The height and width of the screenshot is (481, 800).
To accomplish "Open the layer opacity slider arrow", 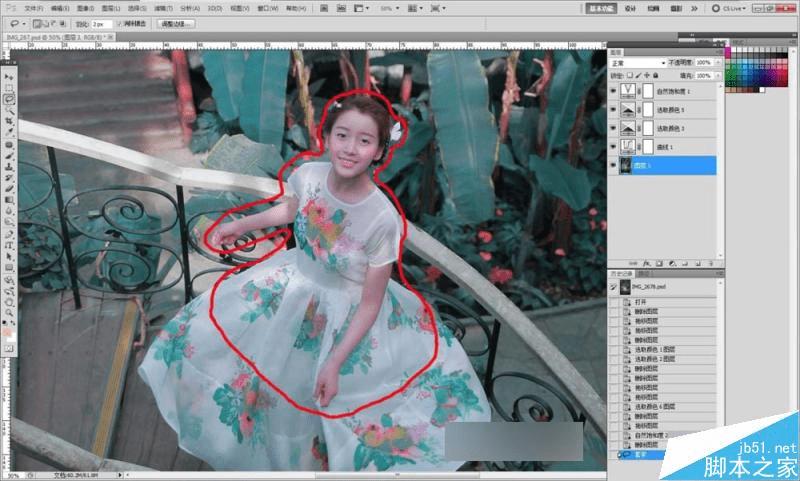I will tap(718, 62).
